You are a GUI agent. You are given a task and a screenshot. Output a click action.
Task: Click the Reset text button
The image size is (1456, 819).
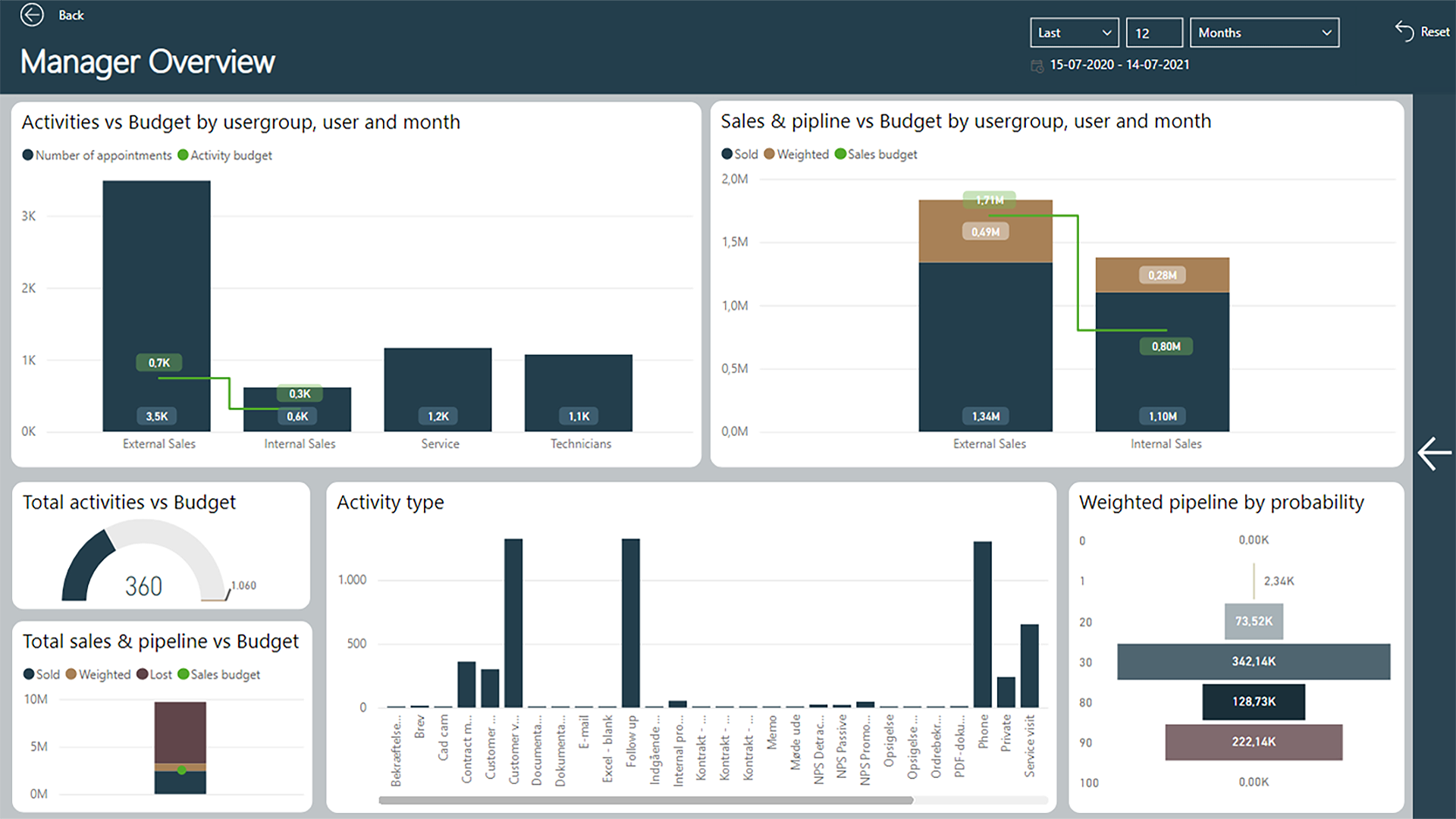(x=1435, y=32)
